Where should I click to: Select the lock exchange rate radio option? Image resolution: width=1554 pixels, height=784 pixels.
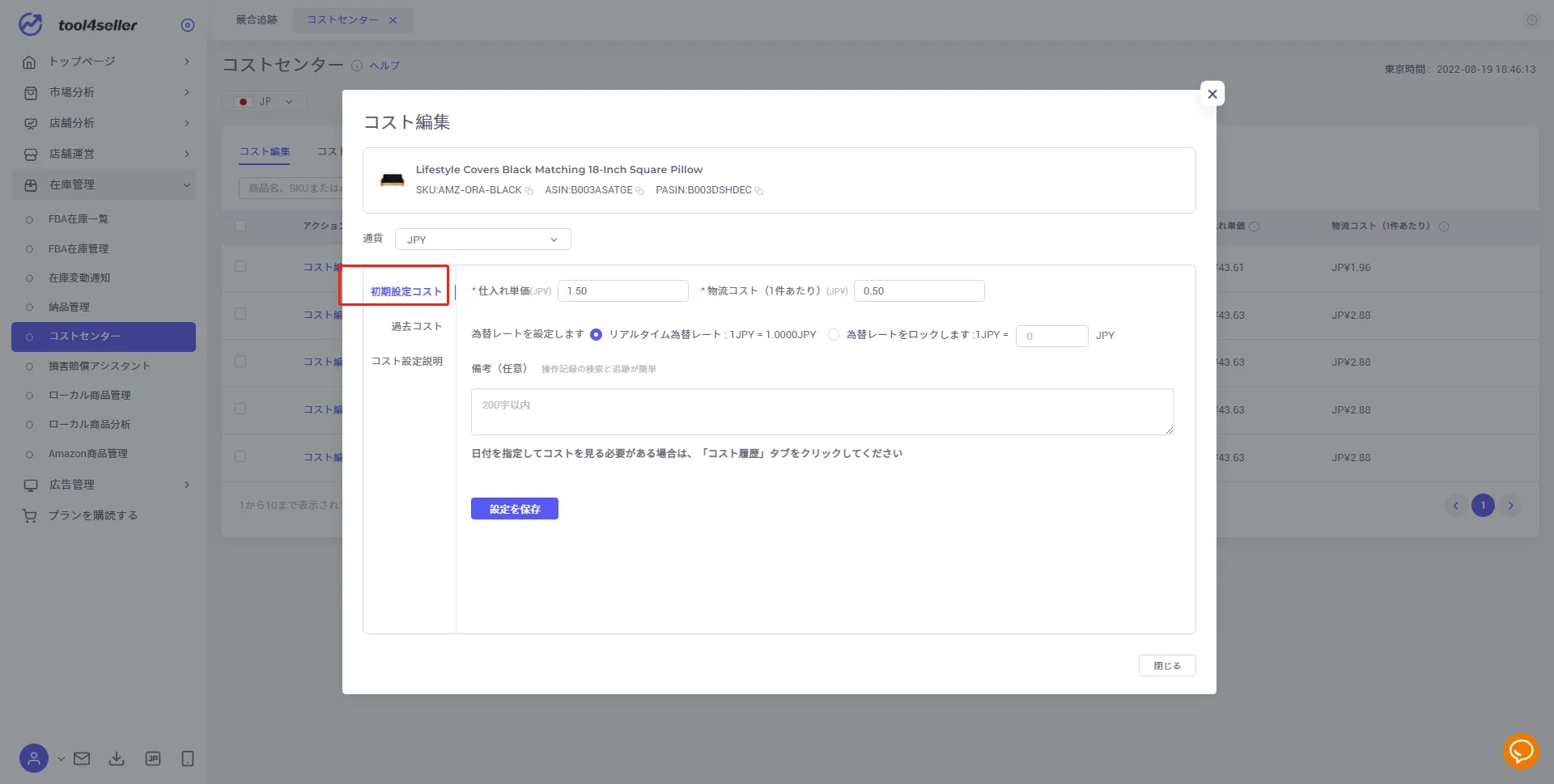pos(834,335)
